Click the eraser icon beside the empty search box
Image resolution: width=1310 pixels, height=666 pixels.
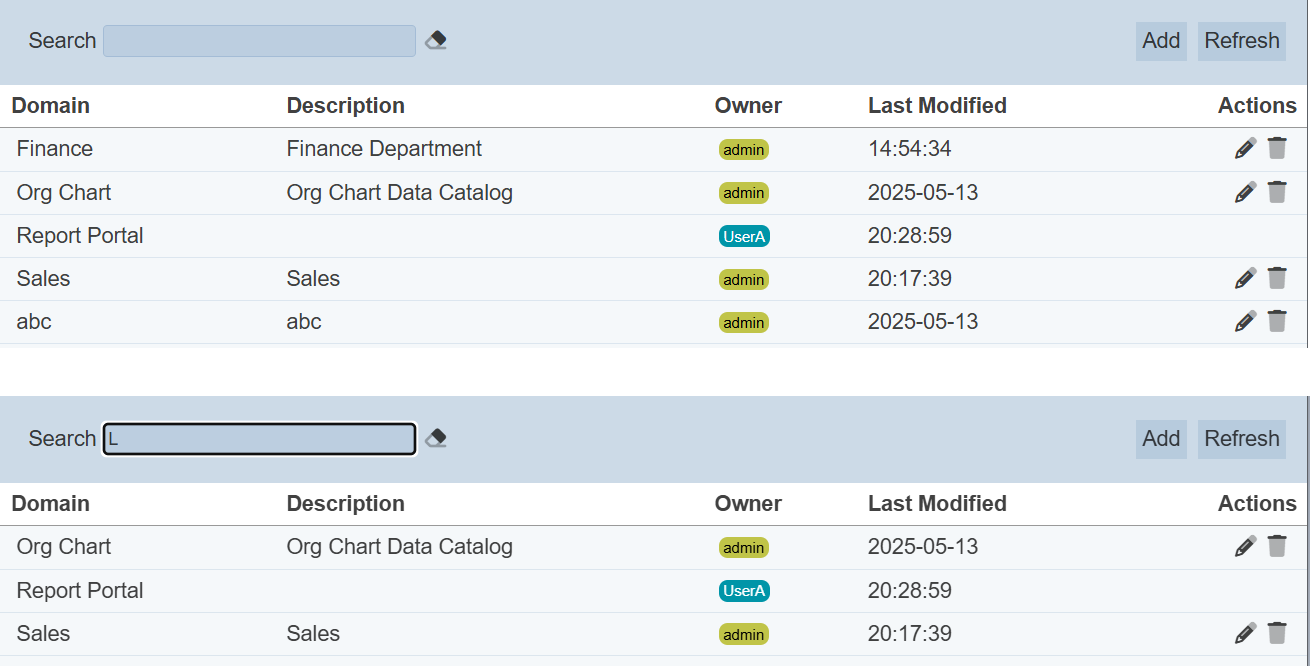click(436, 40)
